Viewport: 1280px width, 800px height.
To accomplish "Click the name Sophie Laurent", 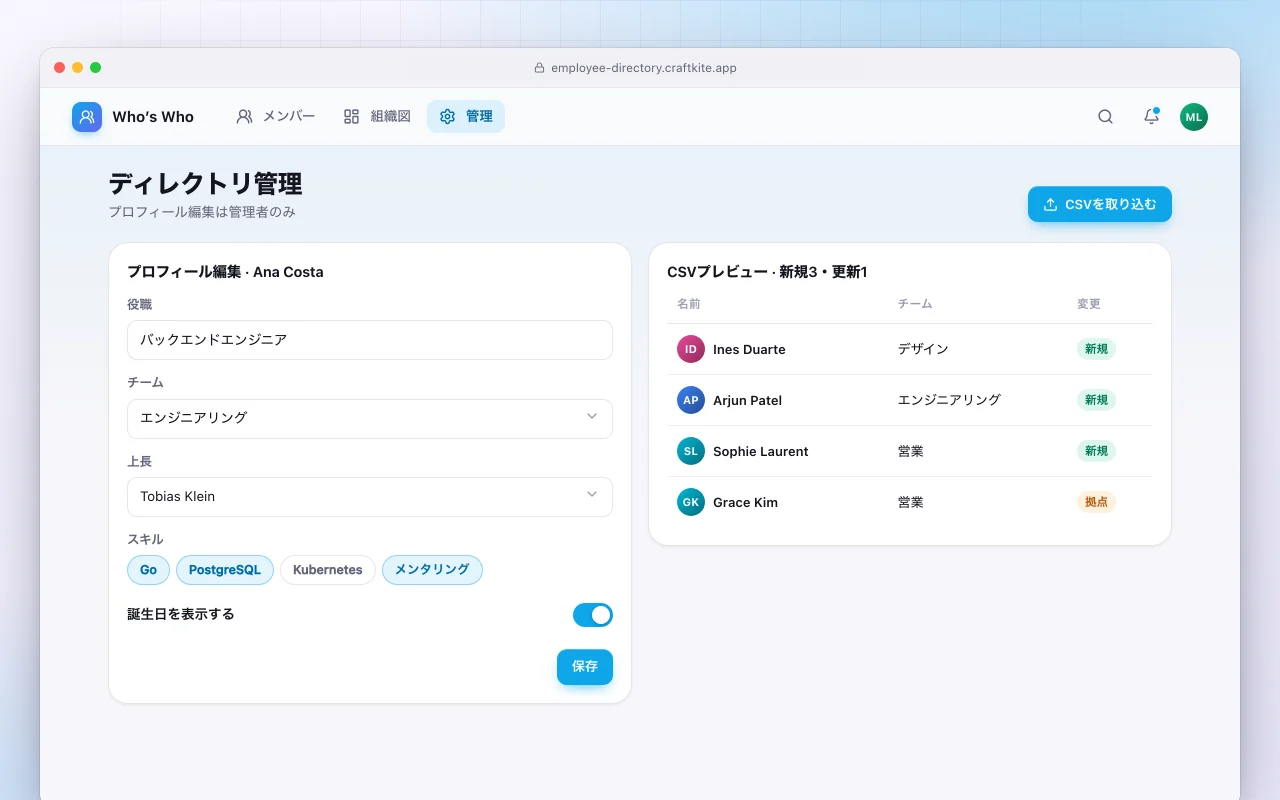I will point(761,451).
